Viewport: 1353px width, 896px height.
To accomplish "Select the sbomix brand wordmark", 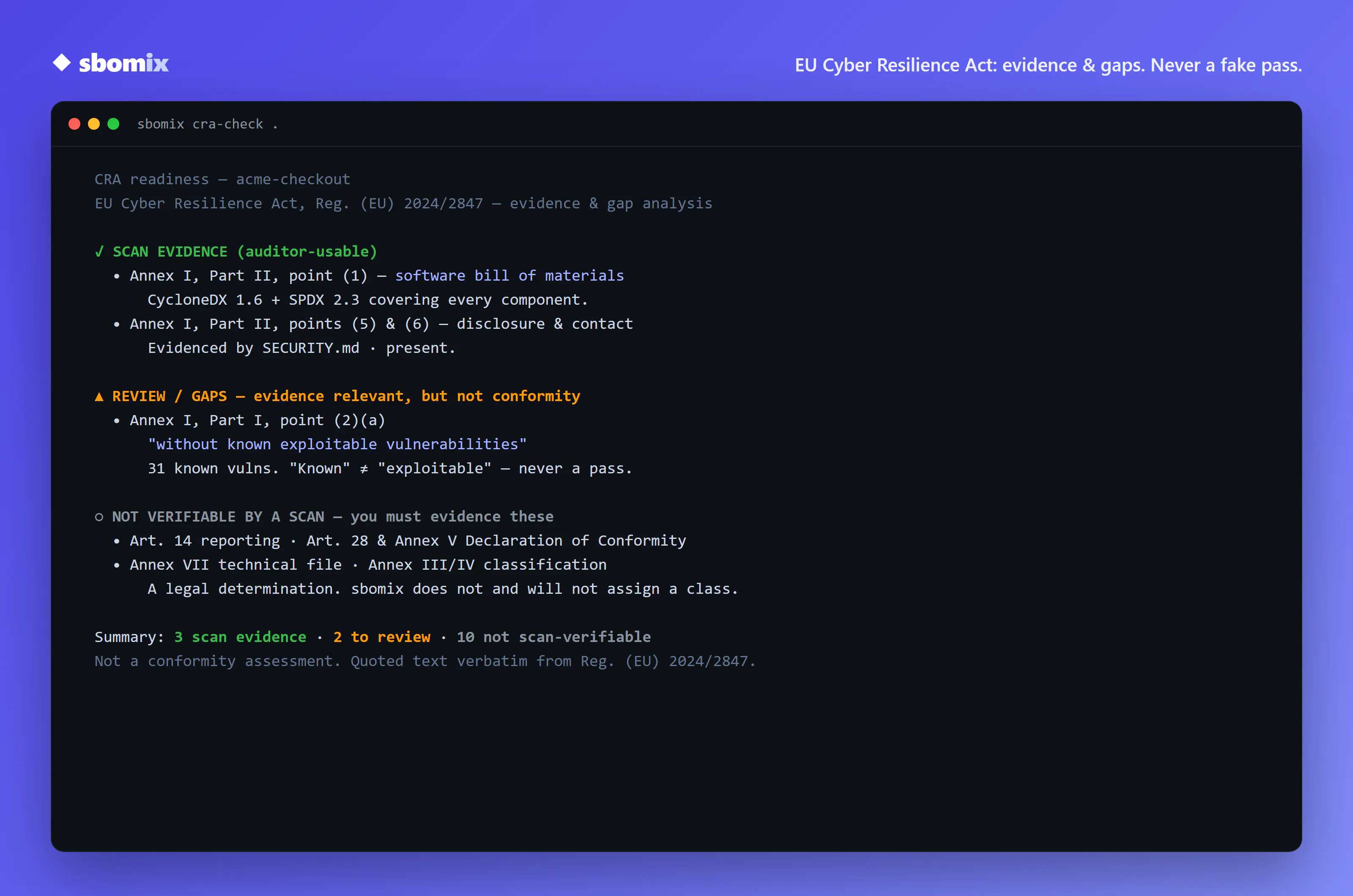I will [124, 63].
